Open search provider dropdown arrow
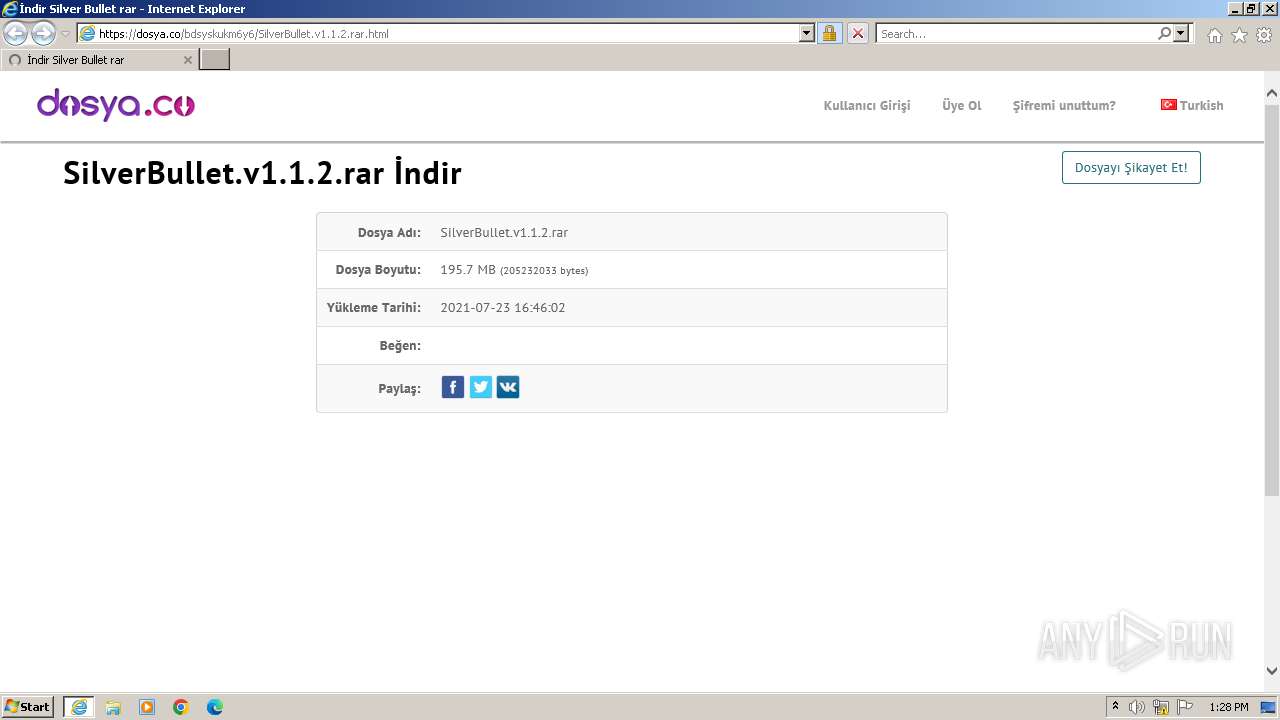This screenshot has height=720, width=1280. tap(1181, 33)
